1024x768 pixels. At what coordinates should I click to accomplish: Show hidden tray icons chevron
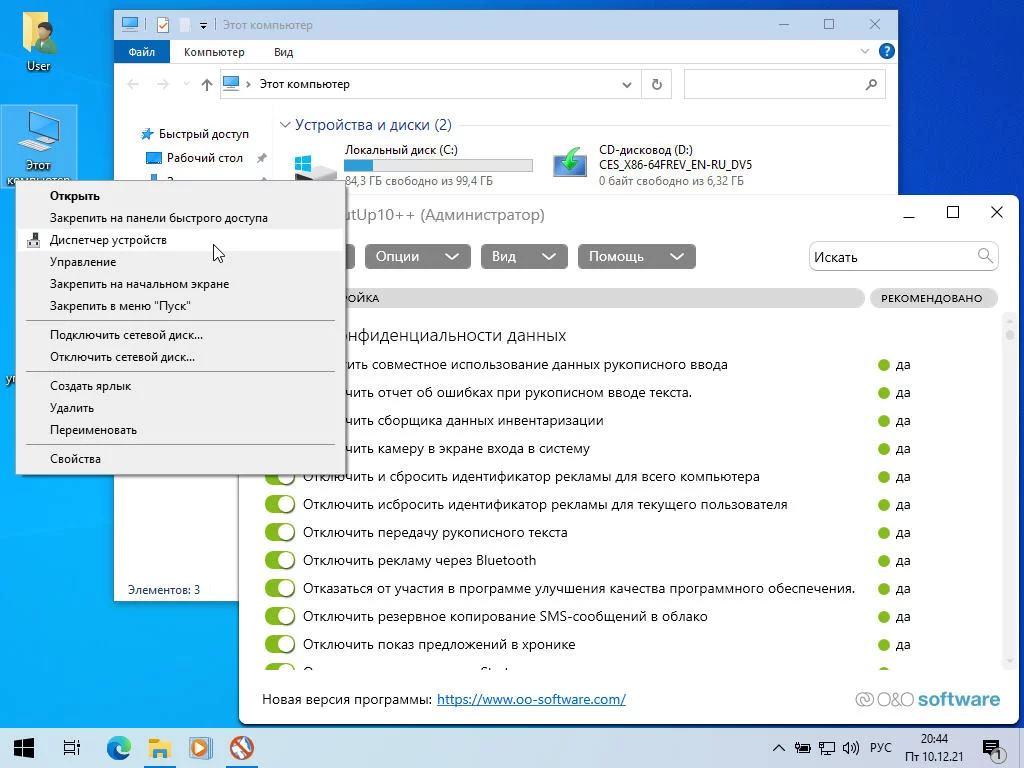point(778,748)
